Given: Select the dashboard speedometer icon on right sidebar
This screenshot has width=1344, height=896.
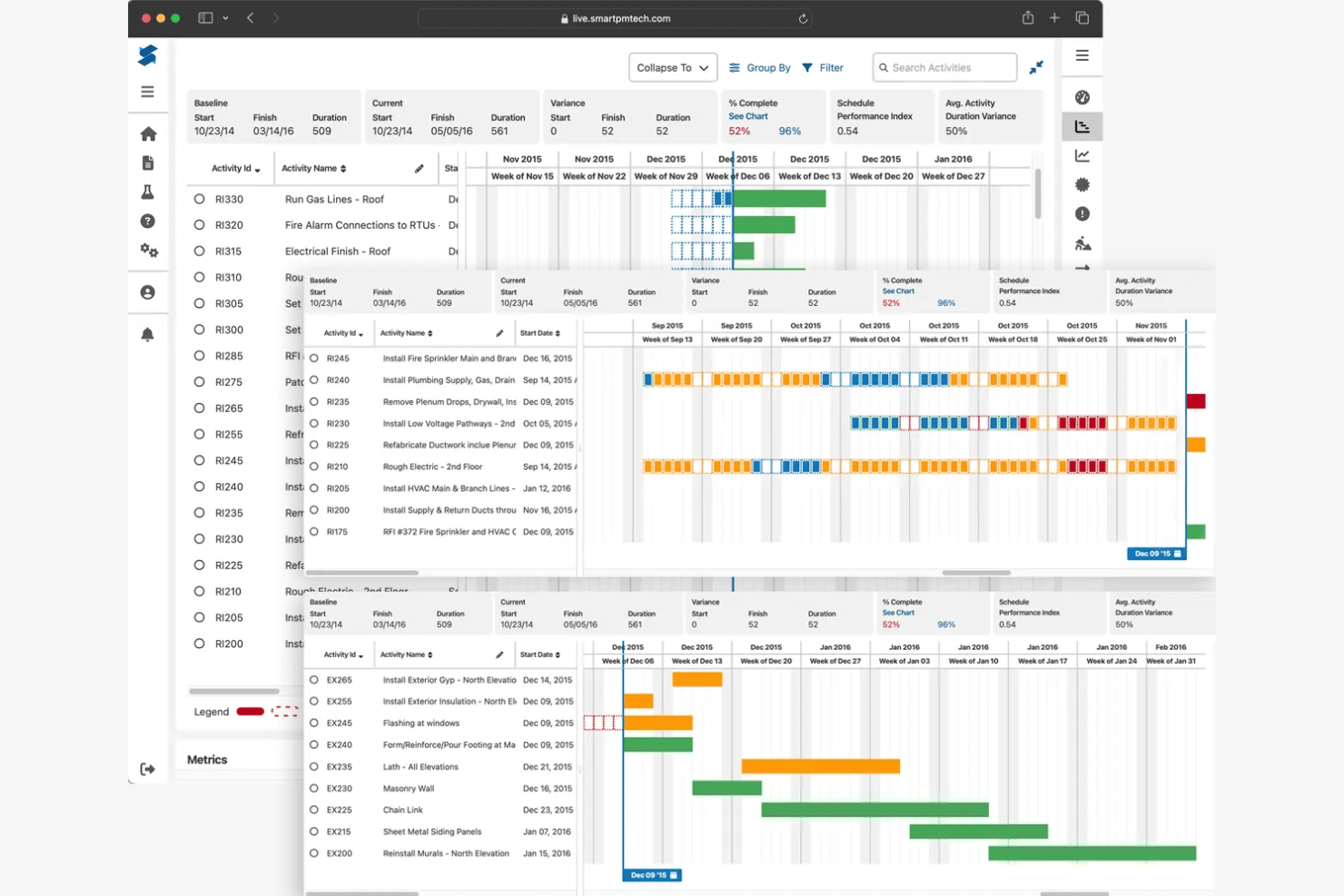Looking at the screenshot, I should [1082, 96].
